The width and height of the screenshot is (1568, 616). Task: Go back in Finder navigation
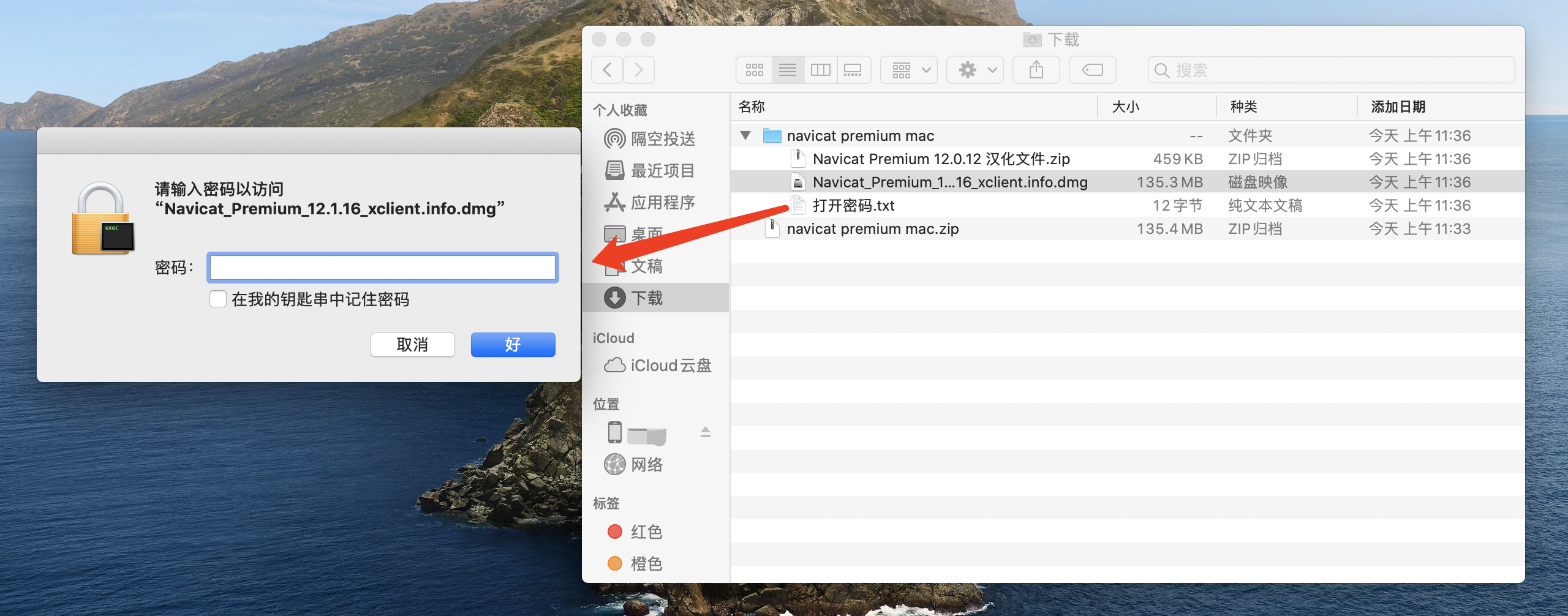(607, 70)
